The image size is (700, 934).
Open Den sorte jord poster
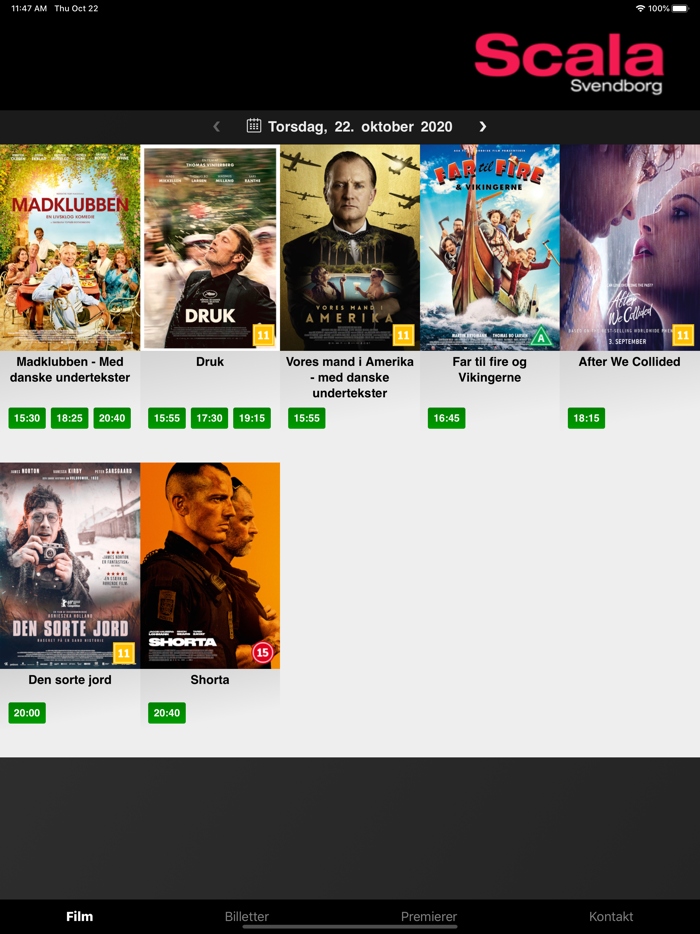pos(70,565)
